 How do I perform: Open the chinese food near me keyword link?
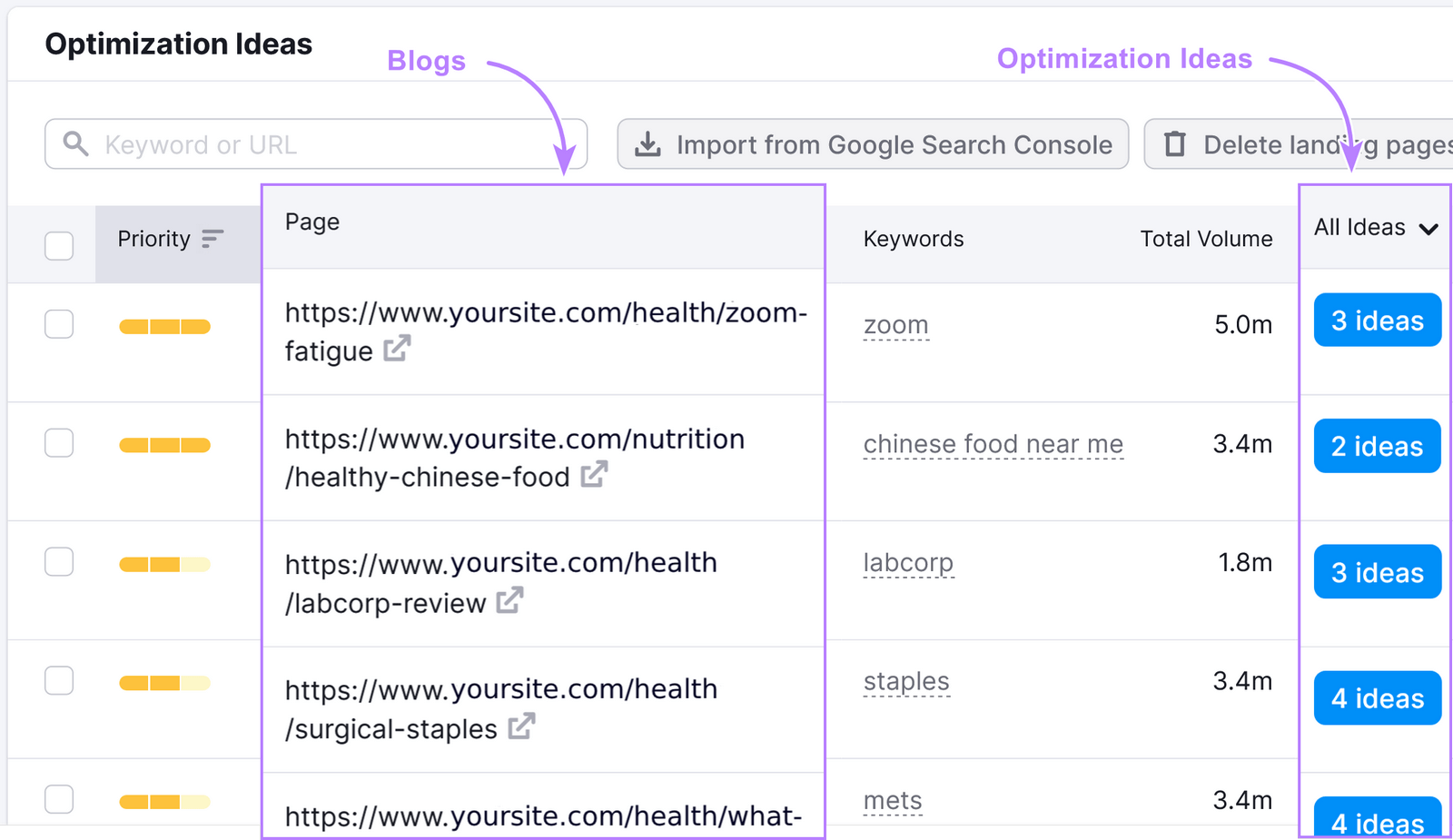pos(992,444)
